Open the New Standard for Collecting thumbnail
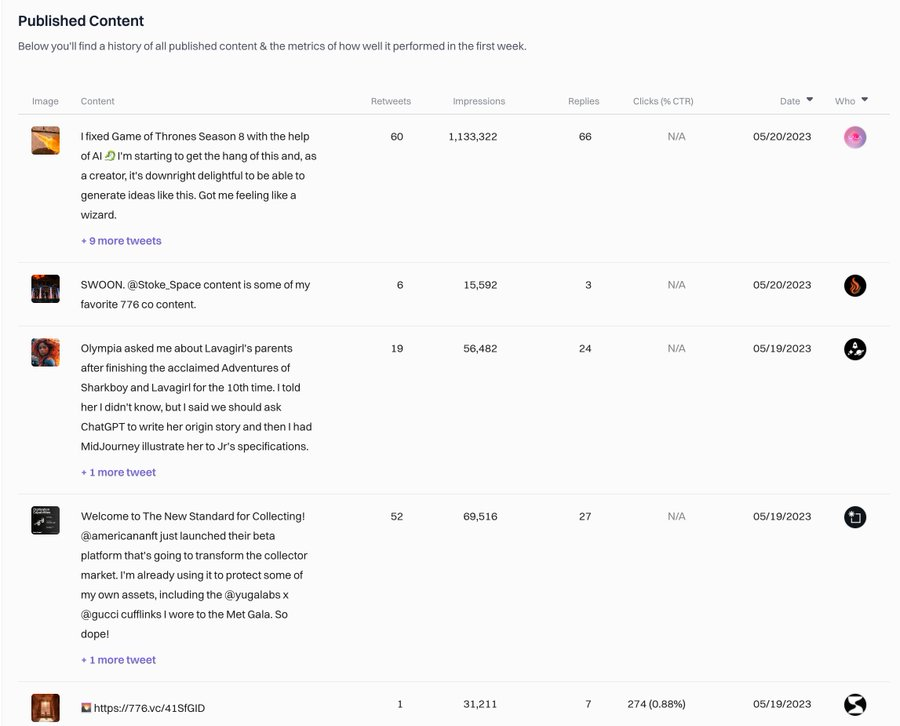 [x=46, y=520]
